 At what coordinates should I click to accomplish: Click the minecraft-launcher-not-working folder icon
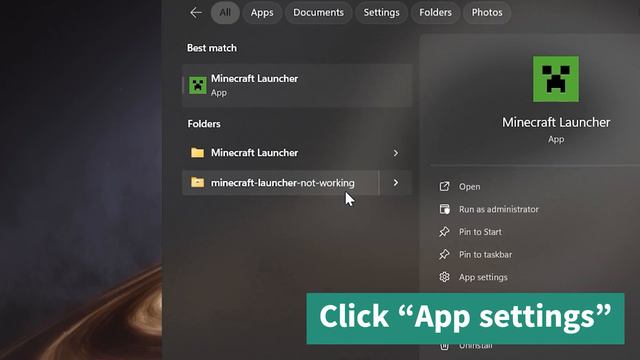coord(198,182)
